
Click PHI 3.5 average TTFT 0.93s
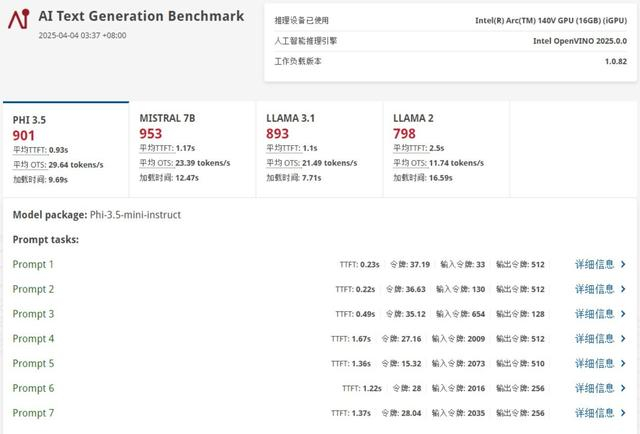click(x=58, y=150)
